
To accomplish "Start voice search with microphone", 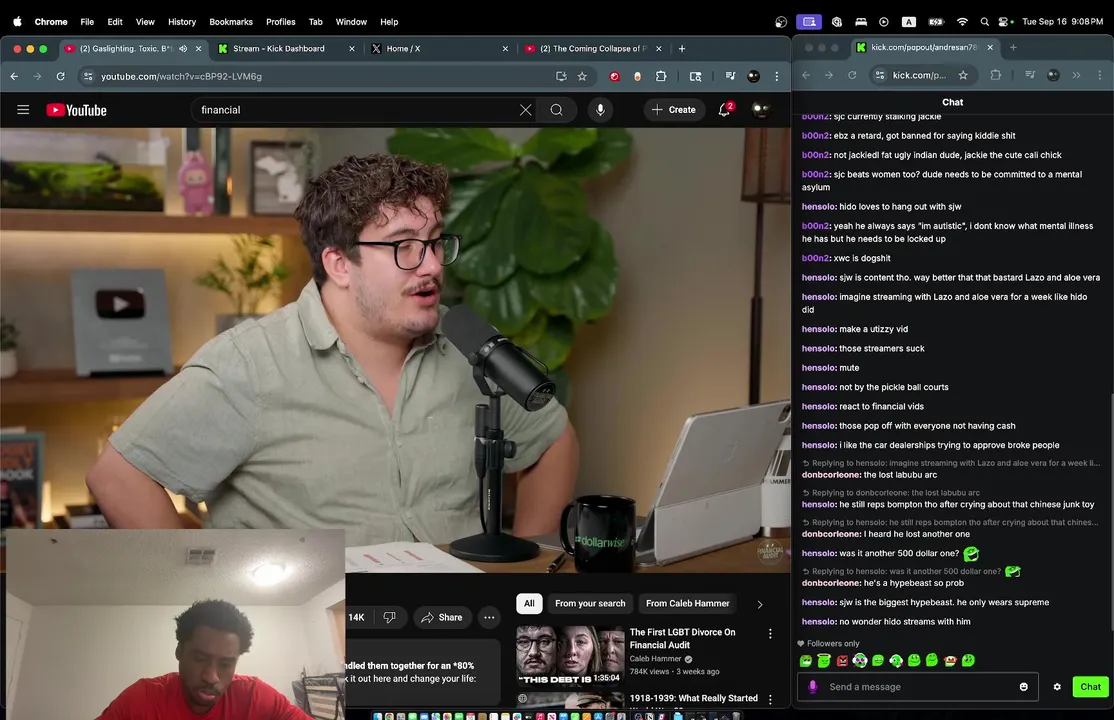I will click(x=600, y=110).
